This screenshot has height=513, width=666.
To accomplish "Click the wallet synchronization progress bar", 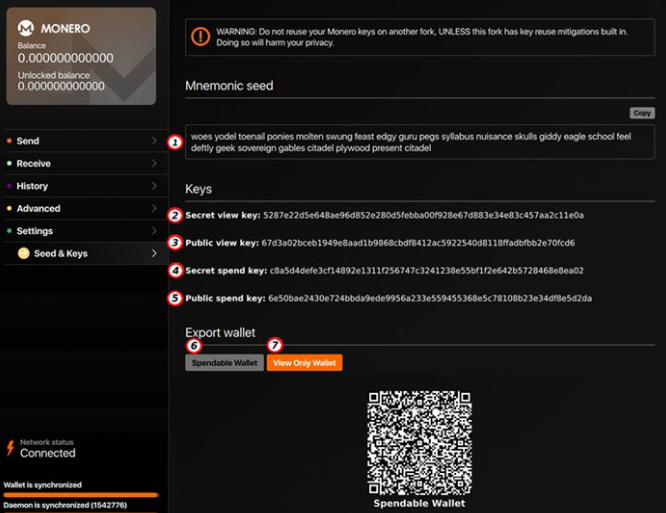I will (80, 495).
